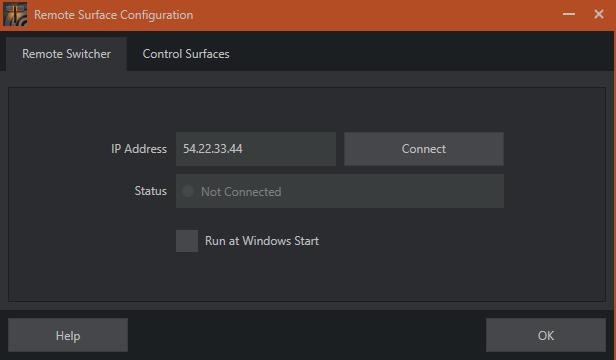
Task: Click the Remote Surface Configuration title text
Action: tap(114, 15)
